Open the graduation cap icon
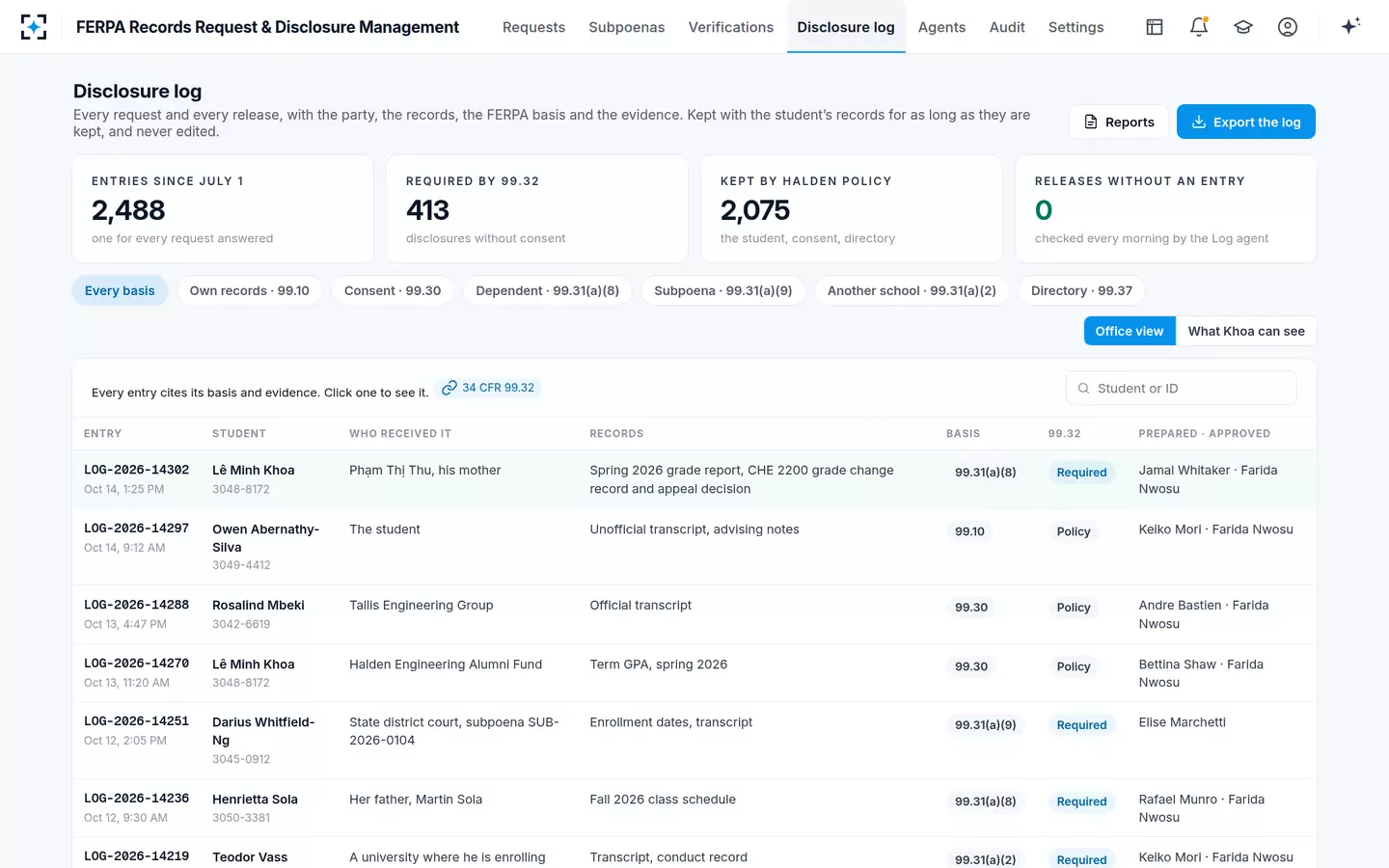 [1243, 27]
